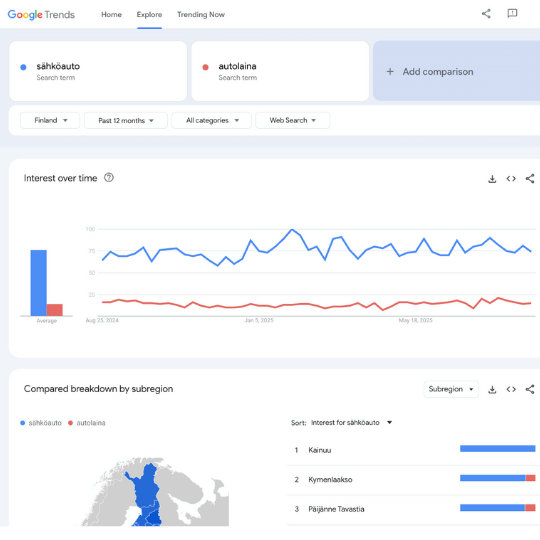The width and height of the screenshot is (540, 540).
Task: Share the Interest over time chart
Action: pos(530,178)
